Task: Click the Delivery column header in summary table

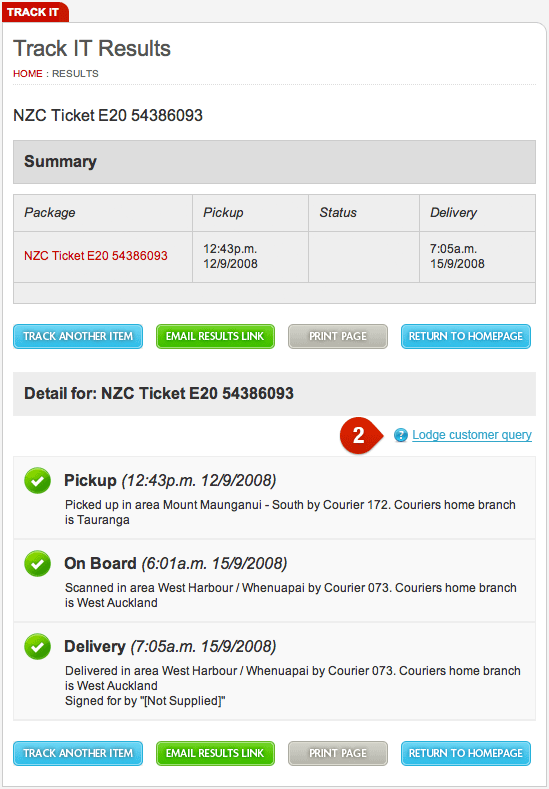Action: click(x=478, y=213)
